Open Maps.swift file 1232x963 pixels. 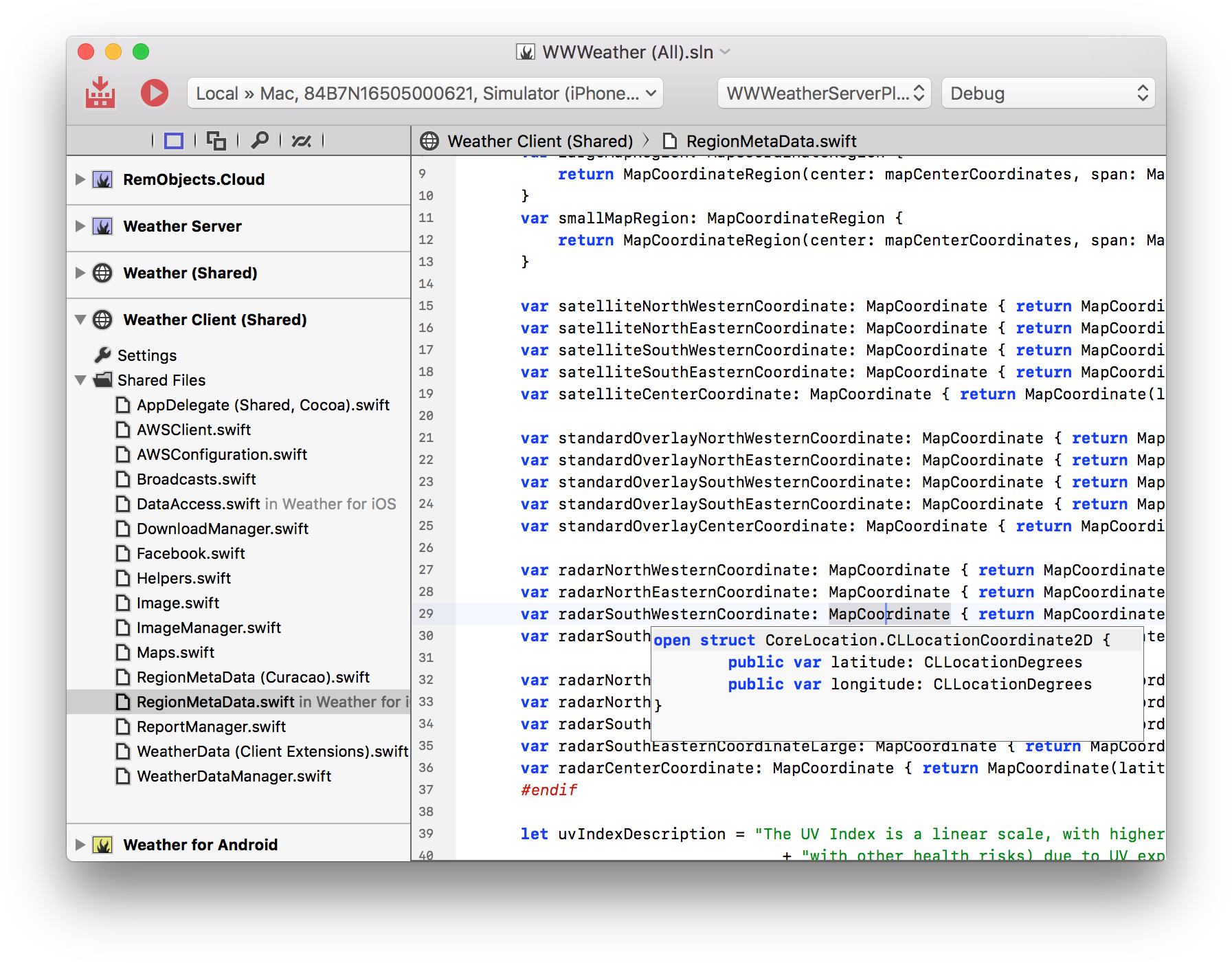175,652
